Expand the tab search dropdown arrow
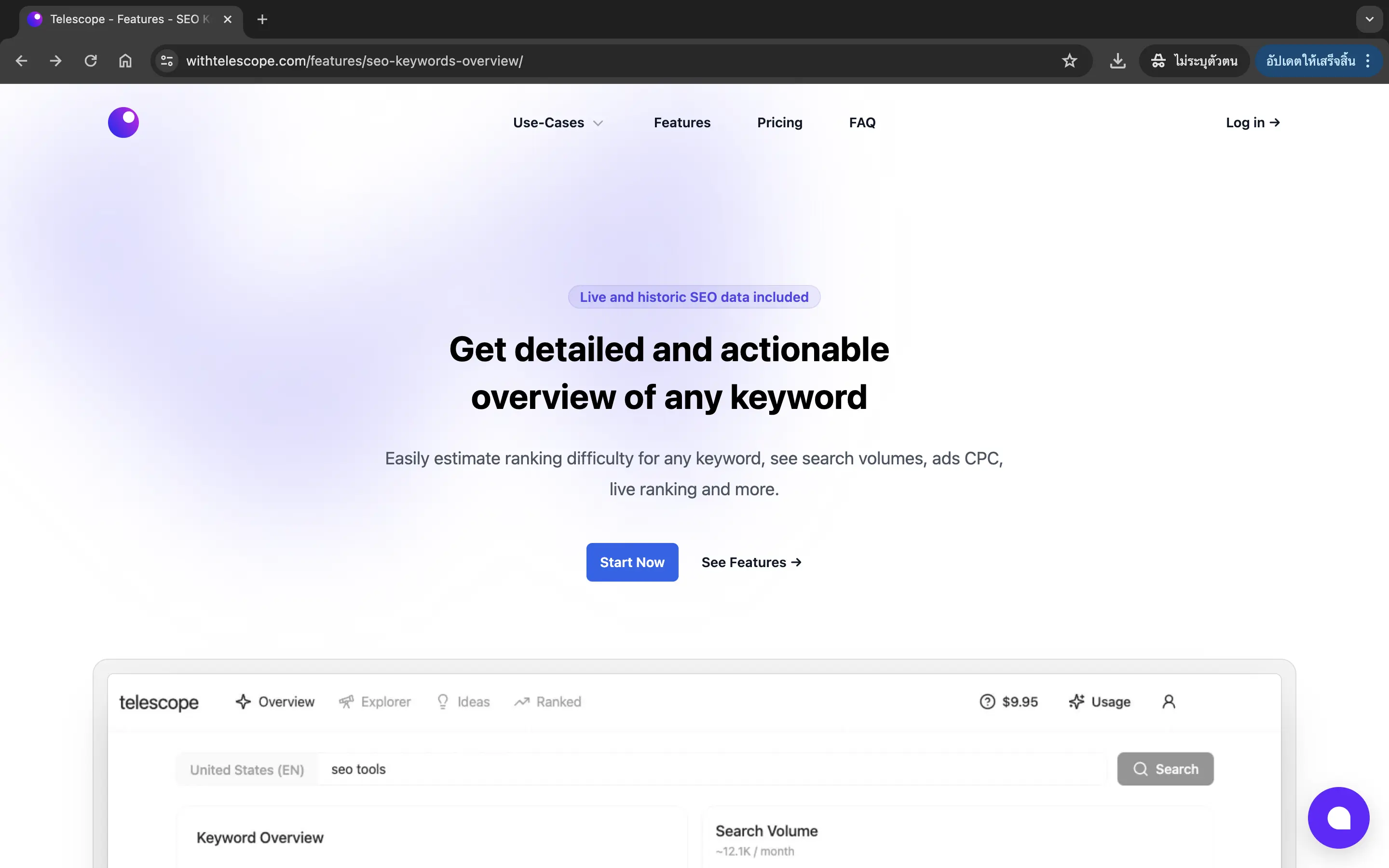Viewport: 1389px width, 868px height. (x=1370, y=19)
